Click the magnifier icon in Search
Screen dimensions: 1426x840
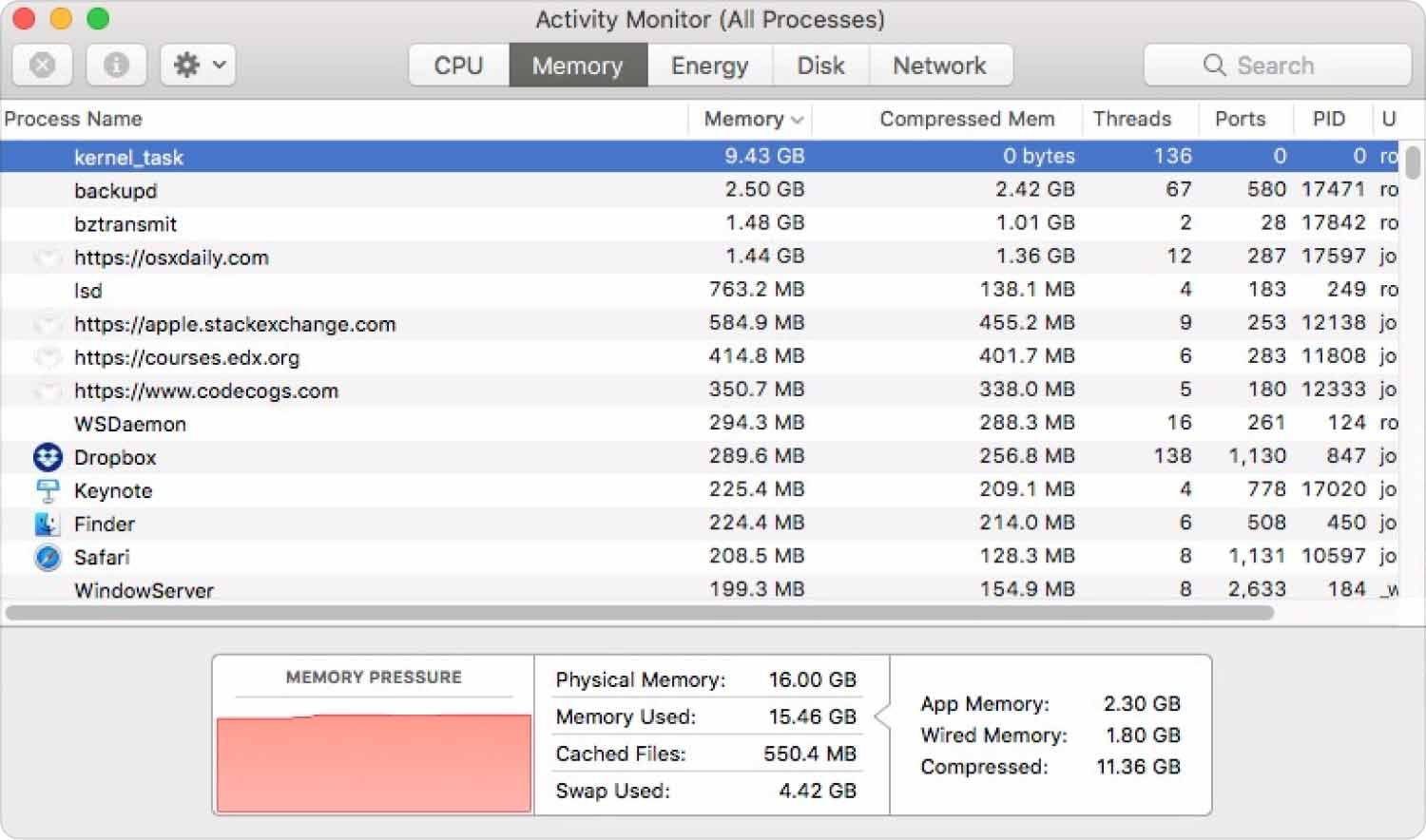click(x=1214, y=65)
